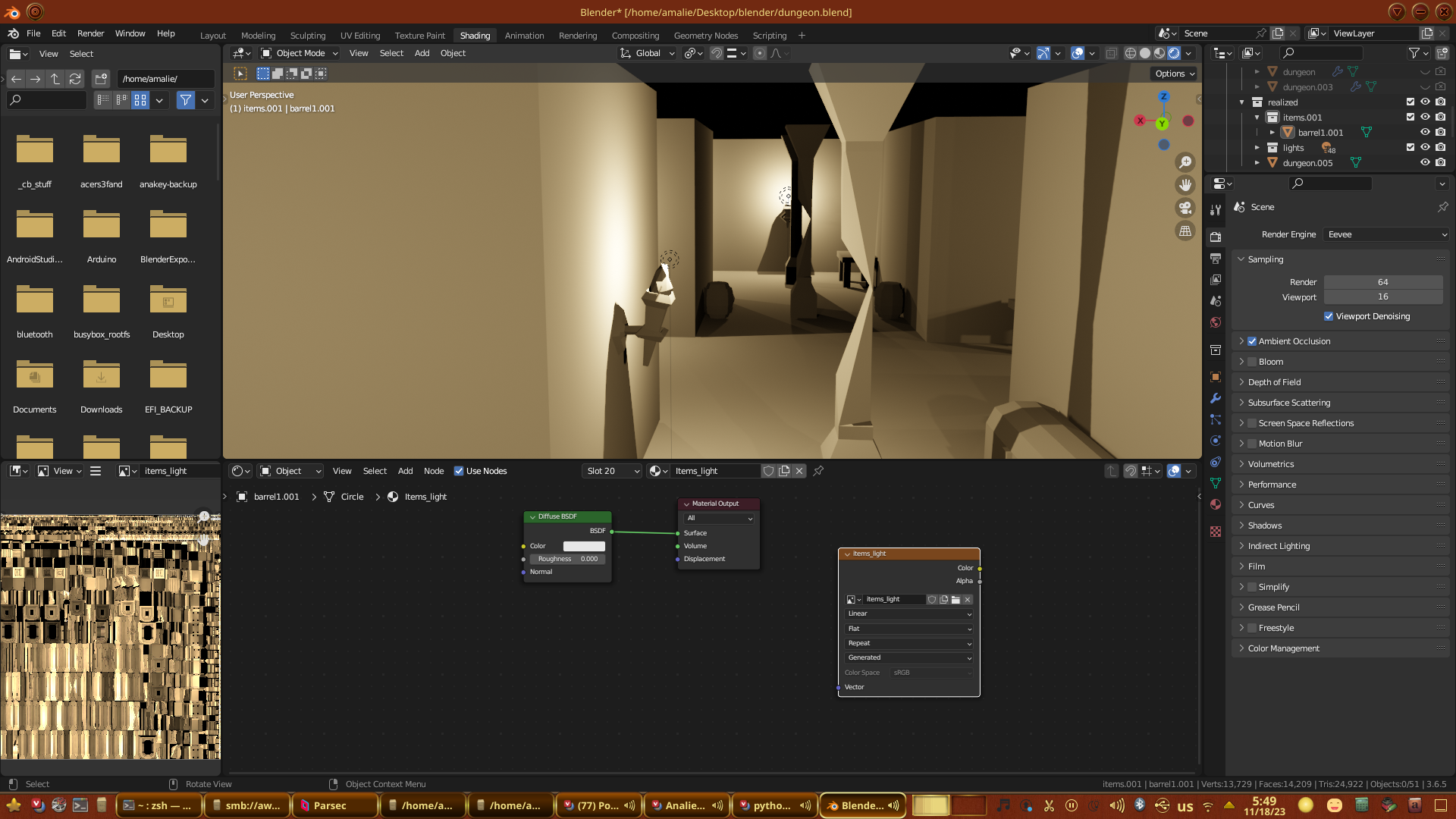The height and width of the screenshot is (819, 1456).
Task: Toggle perspective/orthographic grid icon
Action: click(1185, 231)
